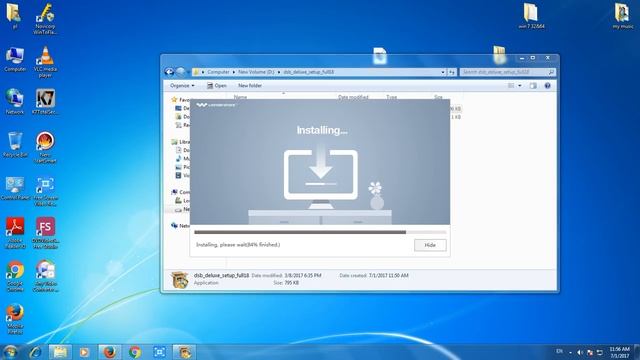Viewport: 640px width, 360px height.
Task: Select Computer in the address breadcrumb
Action: [x=218, y=72]
